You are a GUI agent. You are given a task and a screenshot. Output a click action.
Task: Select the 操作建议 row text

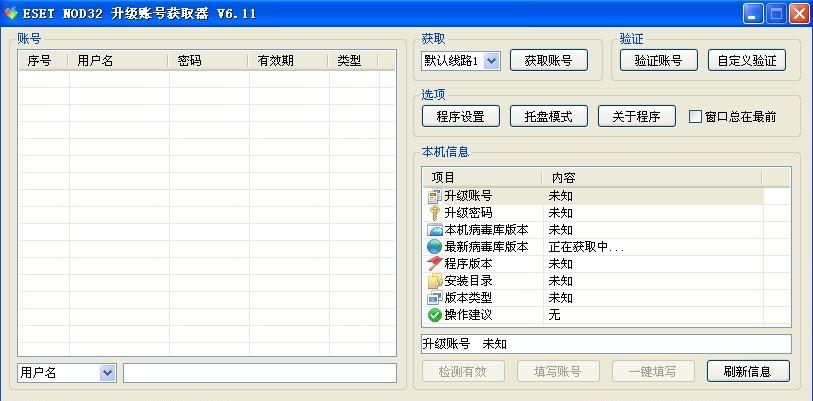pos(468,315)
